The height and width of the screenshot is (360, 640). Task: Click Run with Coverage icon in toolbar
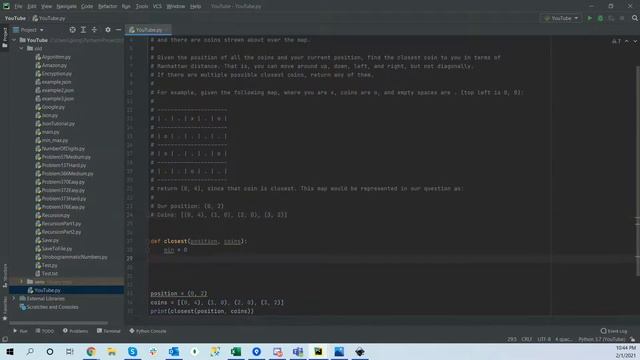point(611,18)
